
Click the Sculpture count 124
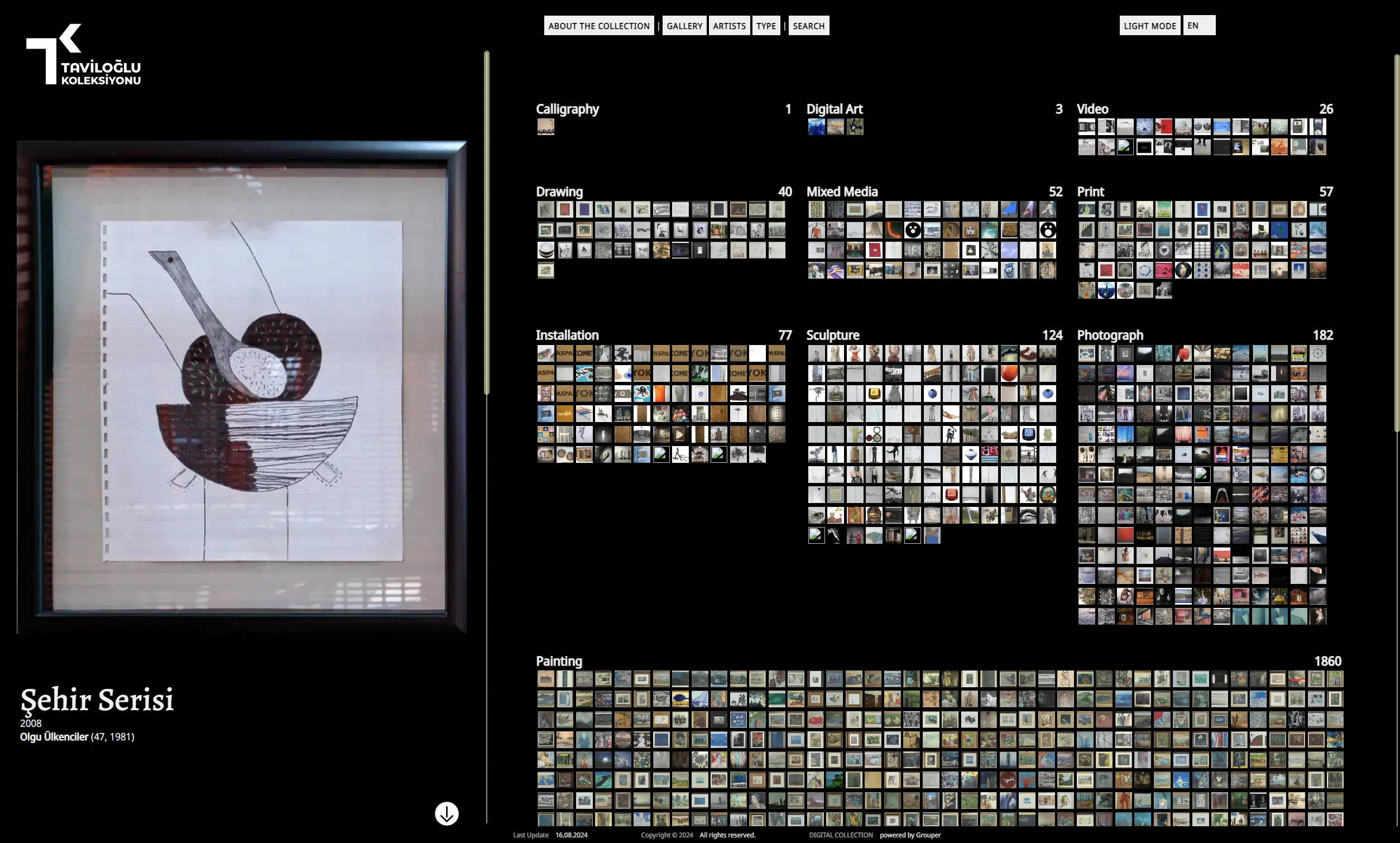click(1052, 335)
